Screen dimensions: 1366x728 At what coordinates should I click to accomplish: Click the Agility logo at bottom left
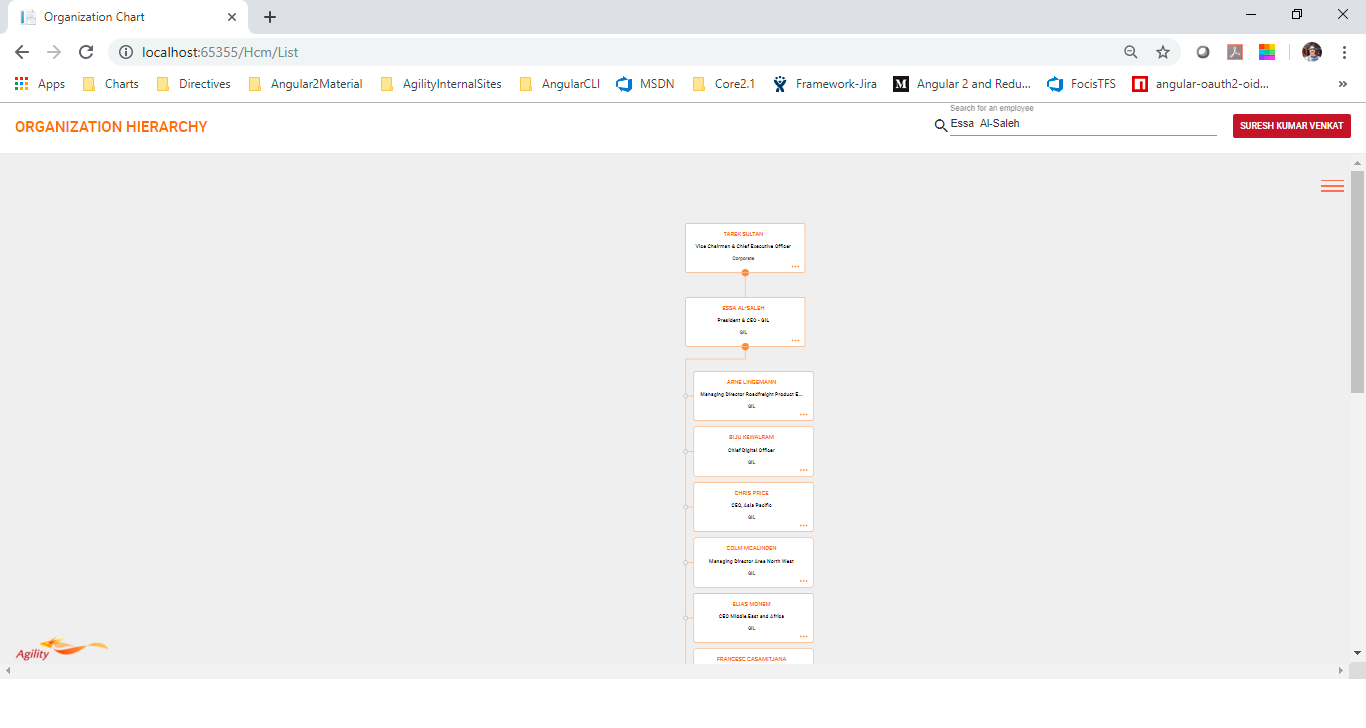tap(60, 646)
